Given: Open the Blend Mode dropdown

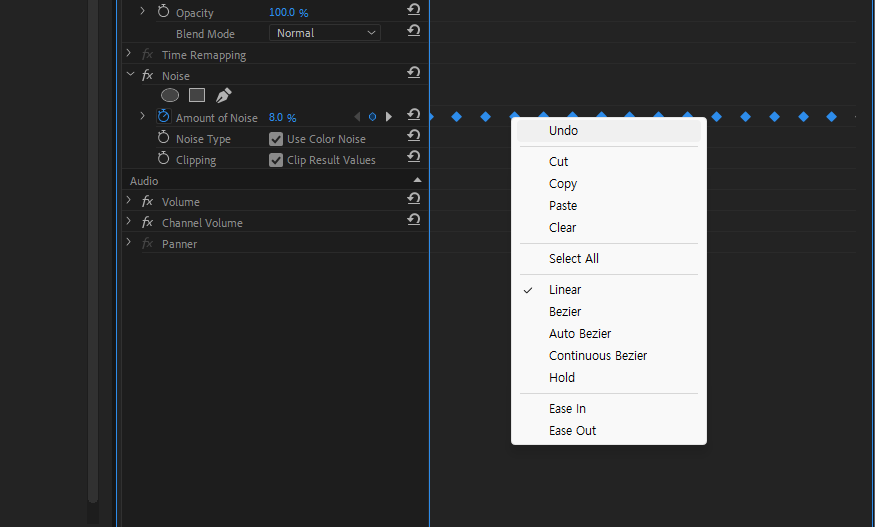Looking at the screenshot, I should (325, 33).
